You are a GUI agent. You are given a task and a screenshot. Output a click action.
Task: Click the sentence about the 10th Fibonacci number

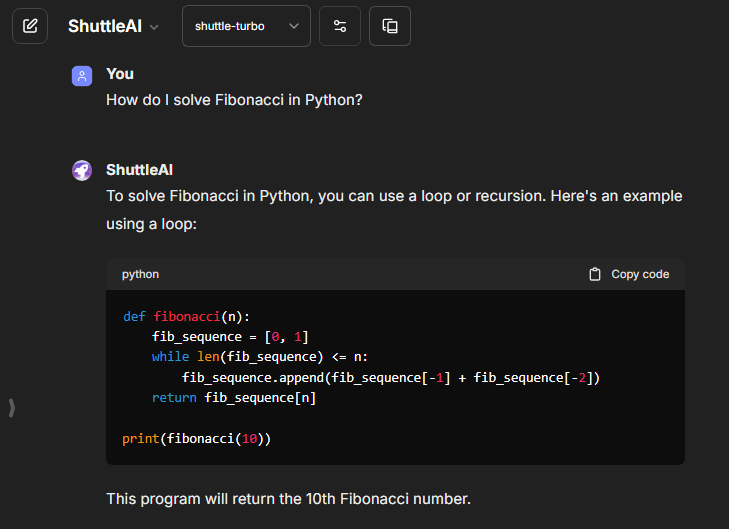click(288, 498)
